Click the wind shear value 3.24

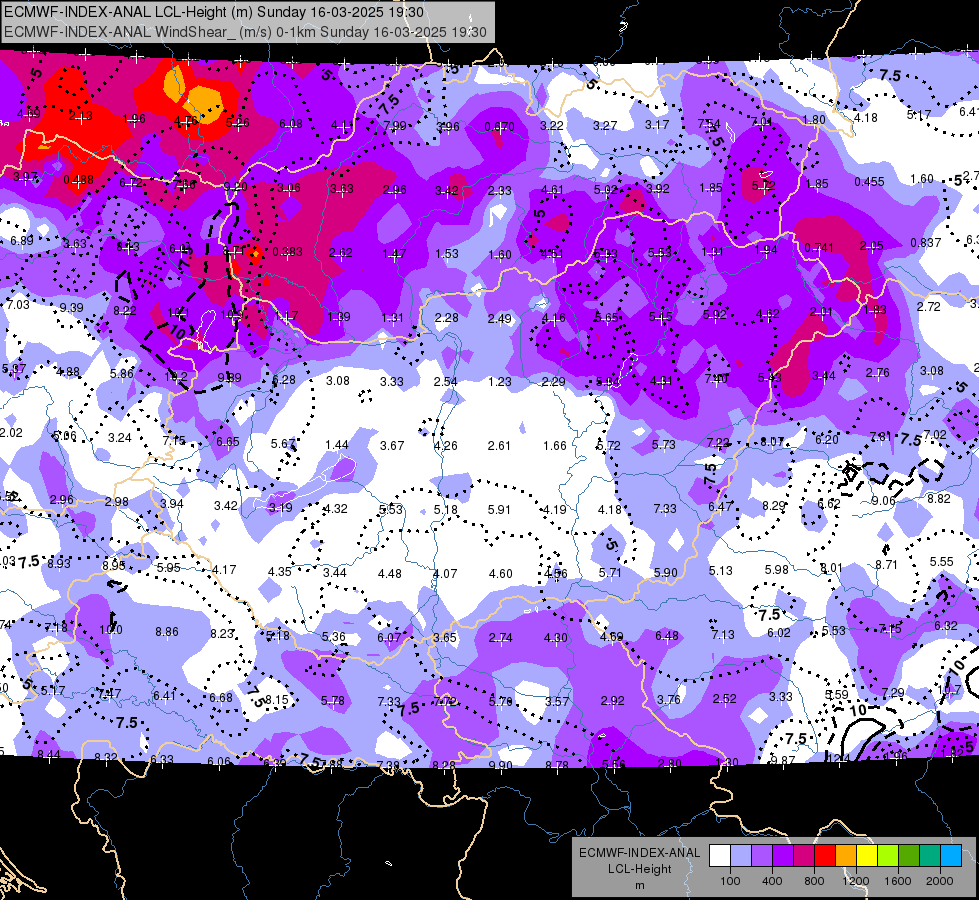click(119, 437)
